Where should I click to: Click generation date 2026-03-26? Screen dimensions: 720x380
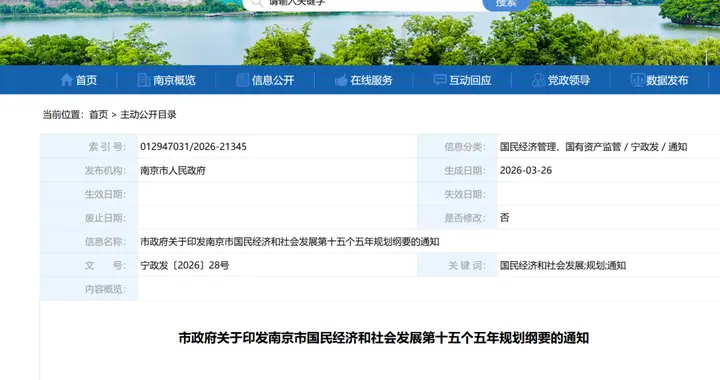(526, 170)
